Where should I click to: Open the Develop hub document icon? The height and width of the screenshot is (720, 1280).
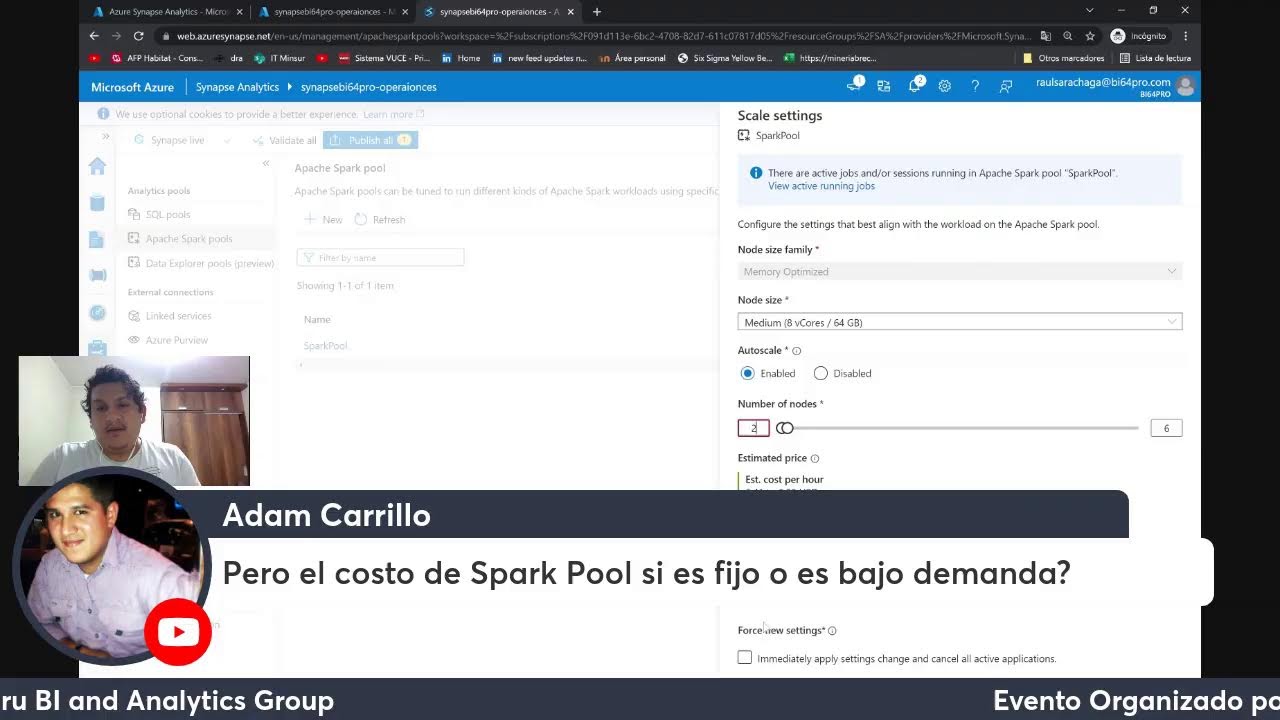point(96,239)
